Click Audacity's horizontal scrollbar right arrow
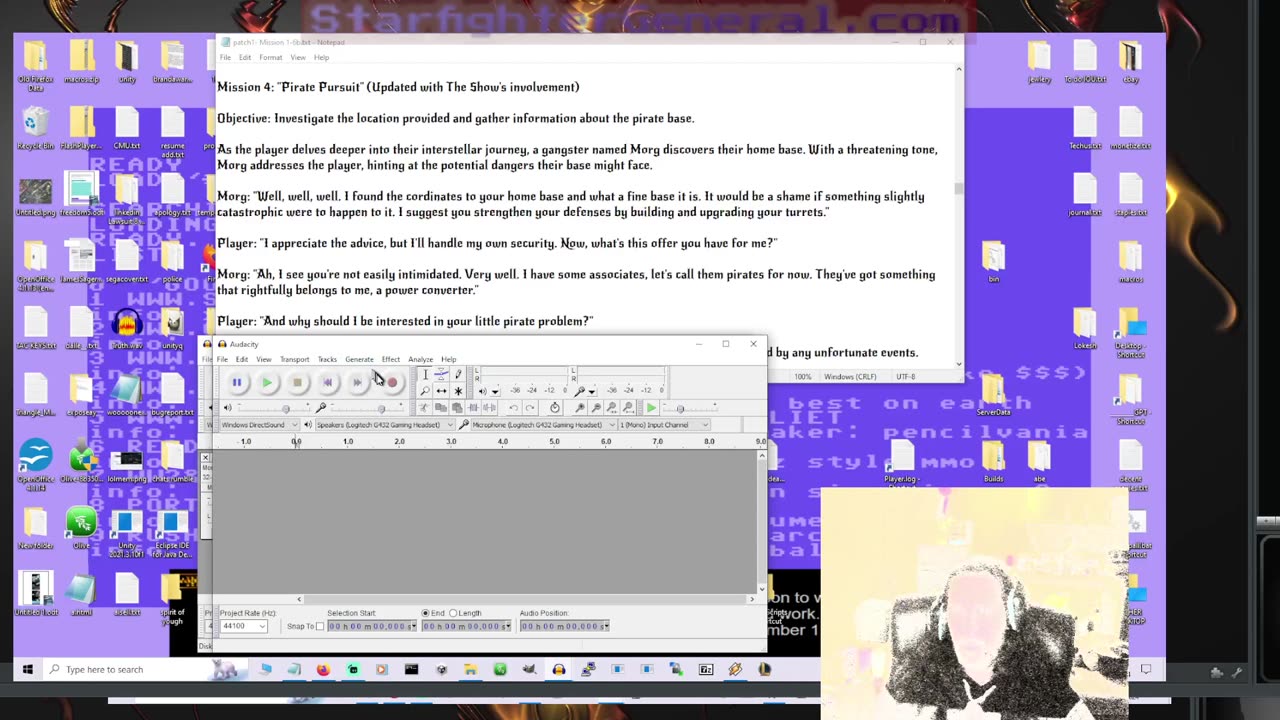 pos(752,599)
